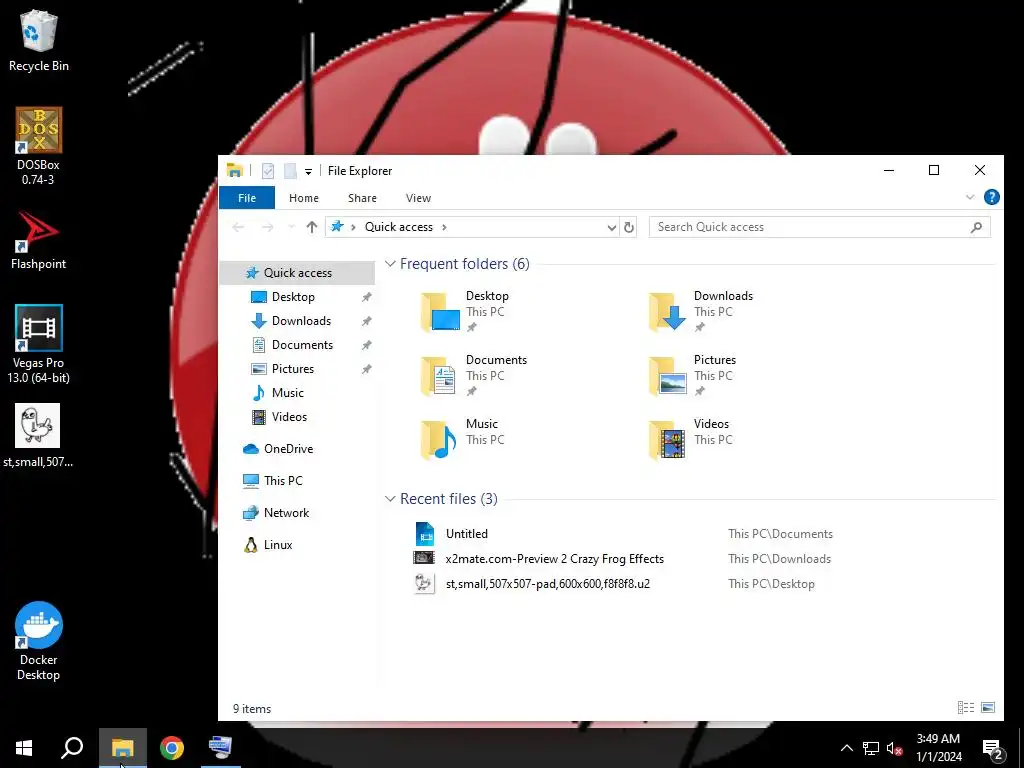Select Downloads in the navigation pane
This screenshot has width=1024, height=768.
pos(296,321)
